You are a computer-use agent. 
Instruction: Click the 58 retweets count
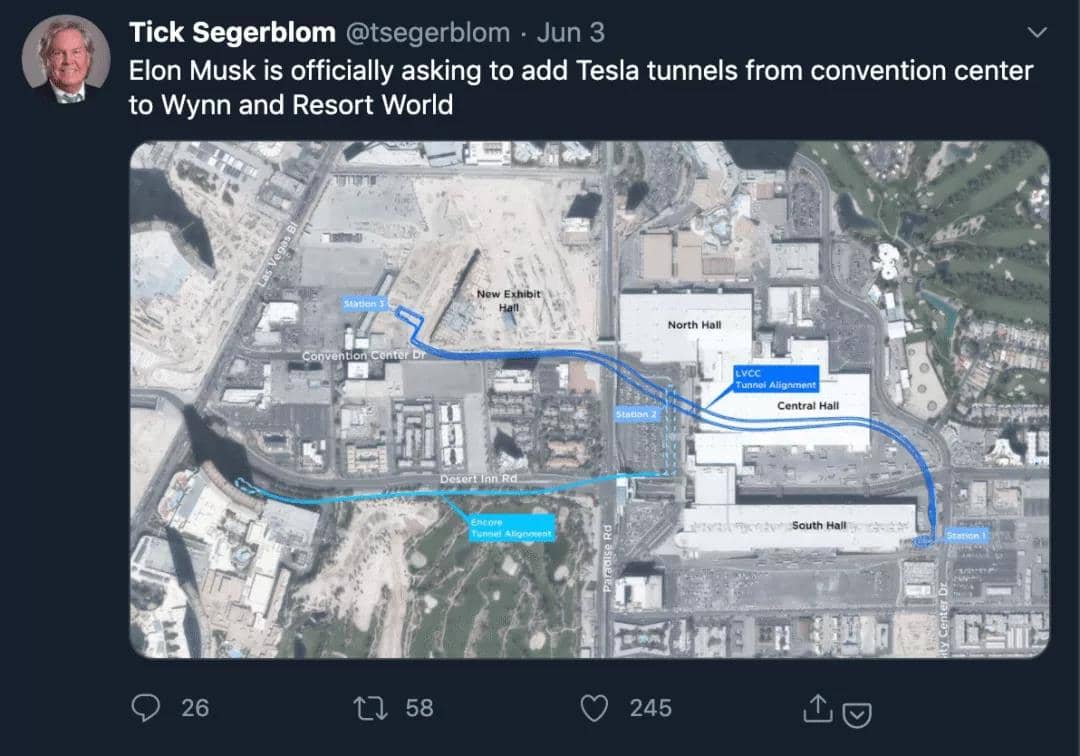pyautogui.click(x=420, y=708)
